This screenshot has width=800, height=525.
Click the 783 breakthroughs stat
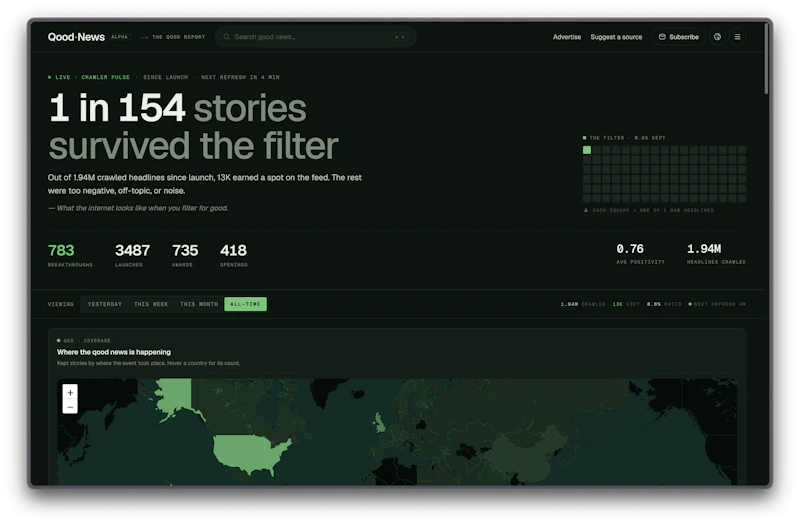[70, 255]
